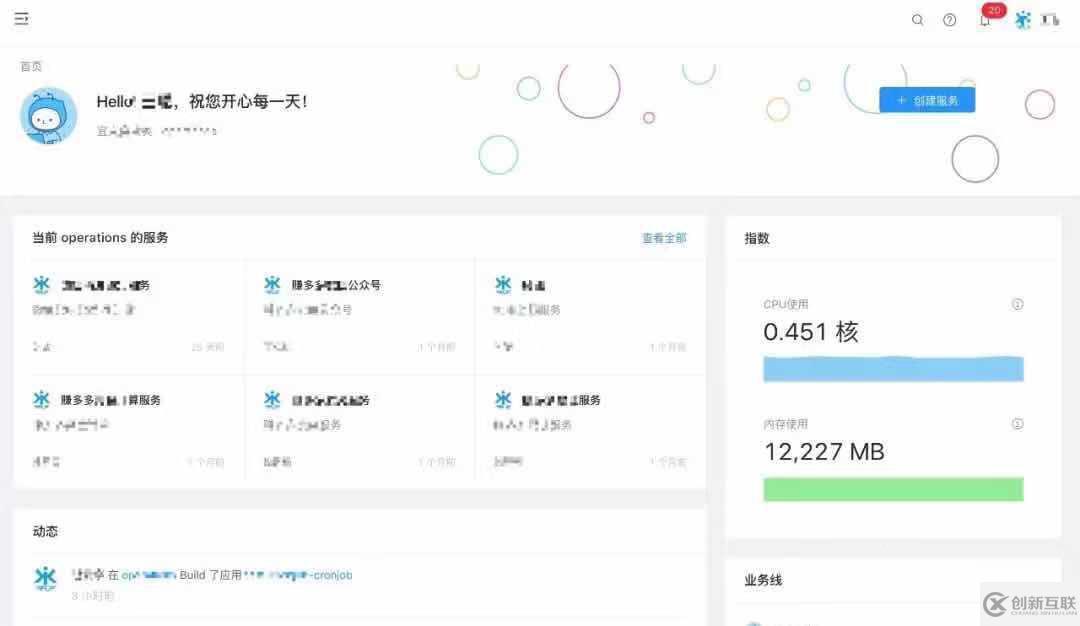Click the blue snowflake logo in the top bar
Viewport: 1080px width, 626px height.
click(1023, 20)
